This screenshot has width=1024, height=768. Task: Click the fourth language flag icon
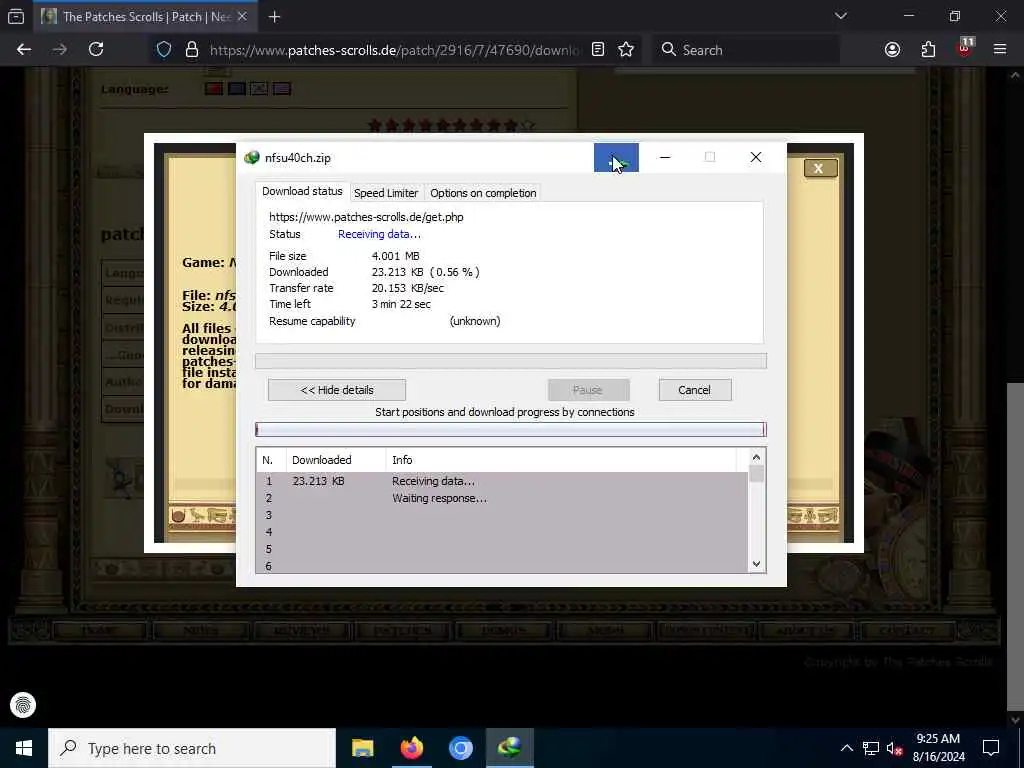click(x=282, y=89)
